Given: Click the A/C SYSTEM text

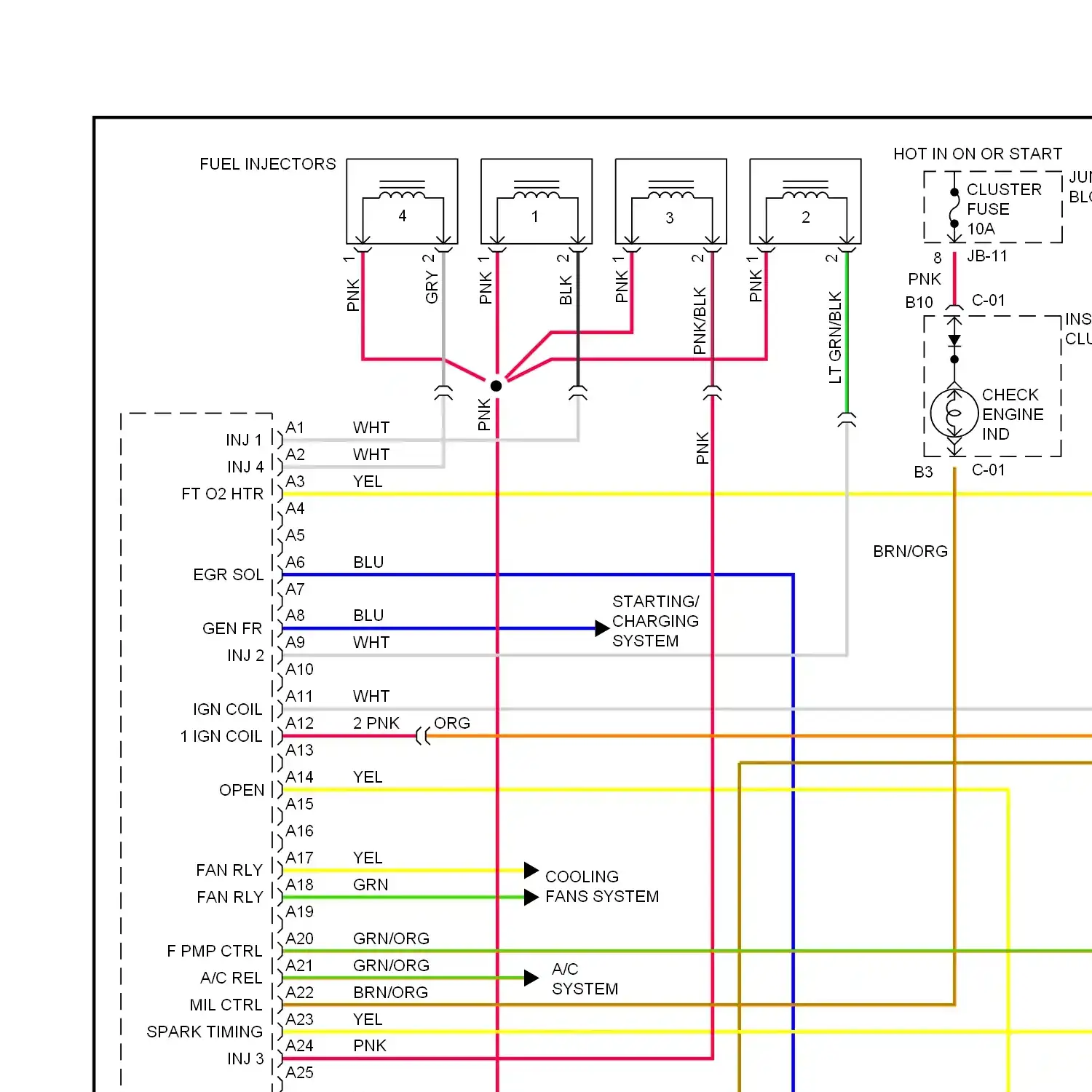Looking at the screenshot, I should [585, 979].
